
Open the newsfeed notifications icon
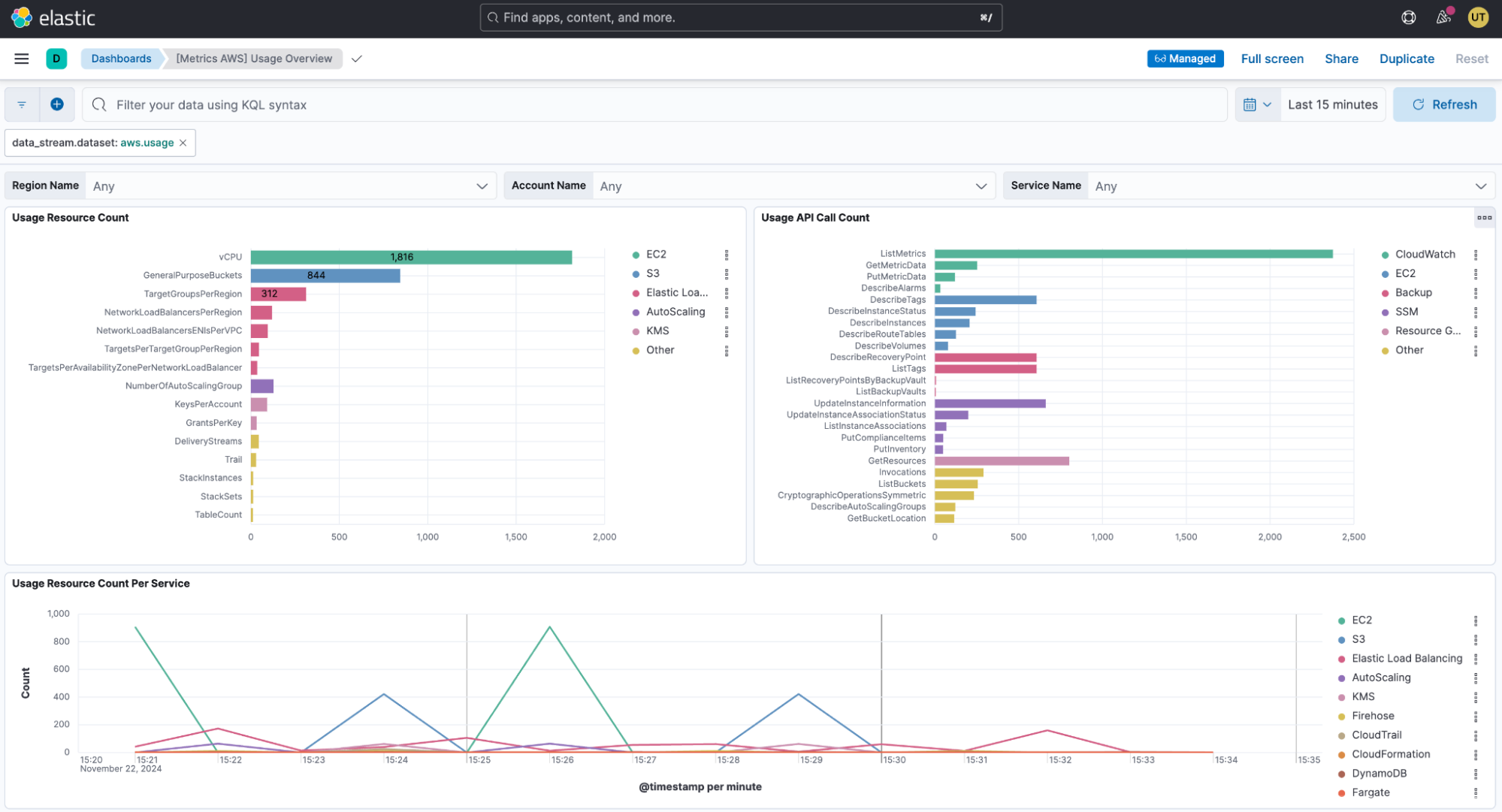pyautogui.click(x=1443, y=17)
